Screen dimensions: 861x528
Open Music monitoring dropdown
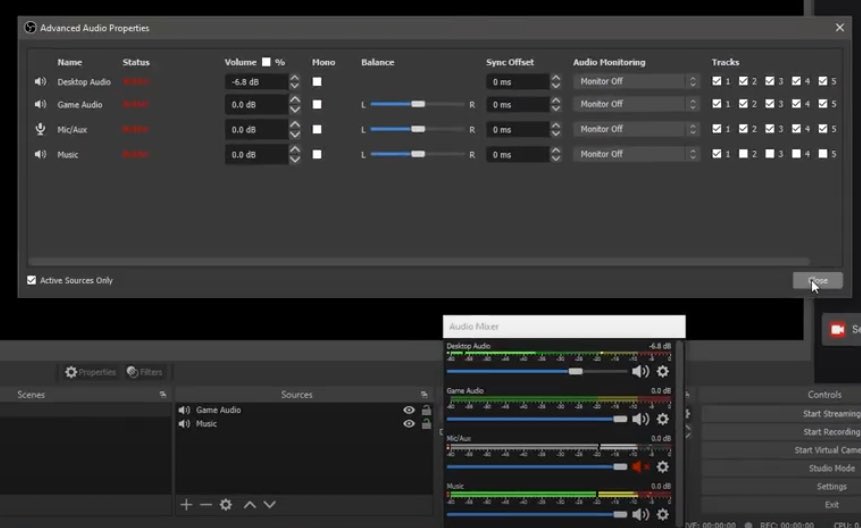point(636,154)
